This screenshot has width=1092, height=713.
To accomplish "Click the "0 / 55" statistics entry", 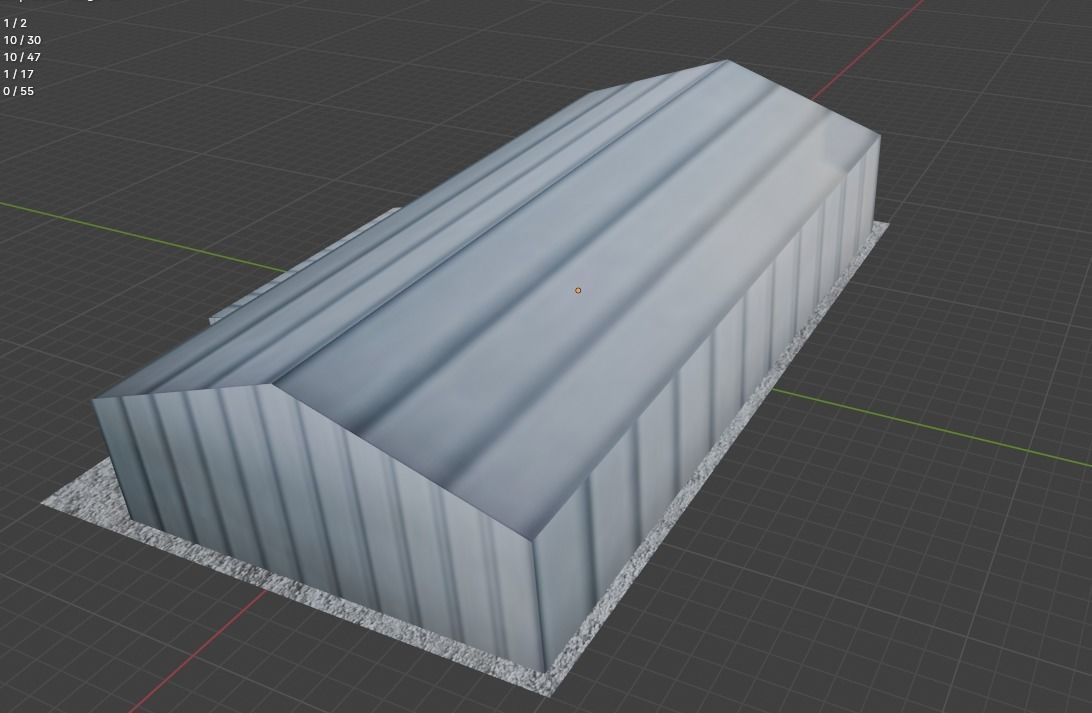I will tap(18, 91).
